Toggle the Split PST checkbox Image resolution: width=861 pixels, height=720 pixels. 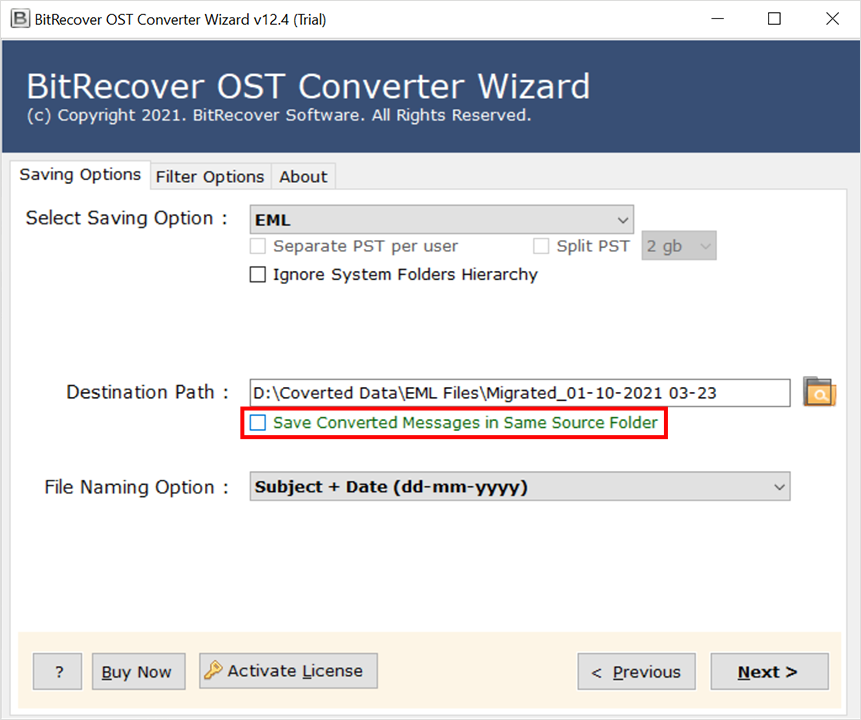(x=541, y=246)
